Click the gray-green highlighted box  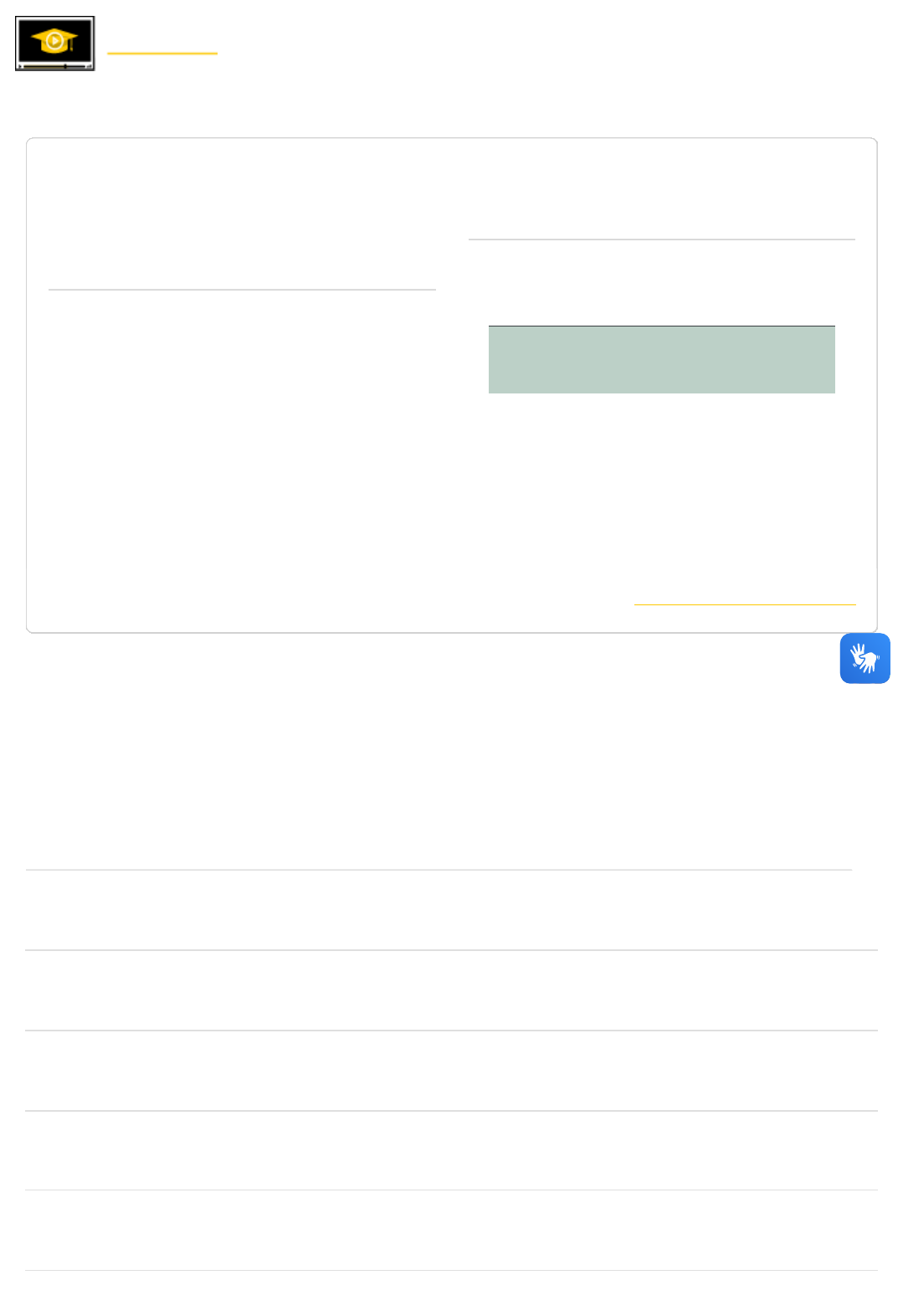[x=661, y=360]
